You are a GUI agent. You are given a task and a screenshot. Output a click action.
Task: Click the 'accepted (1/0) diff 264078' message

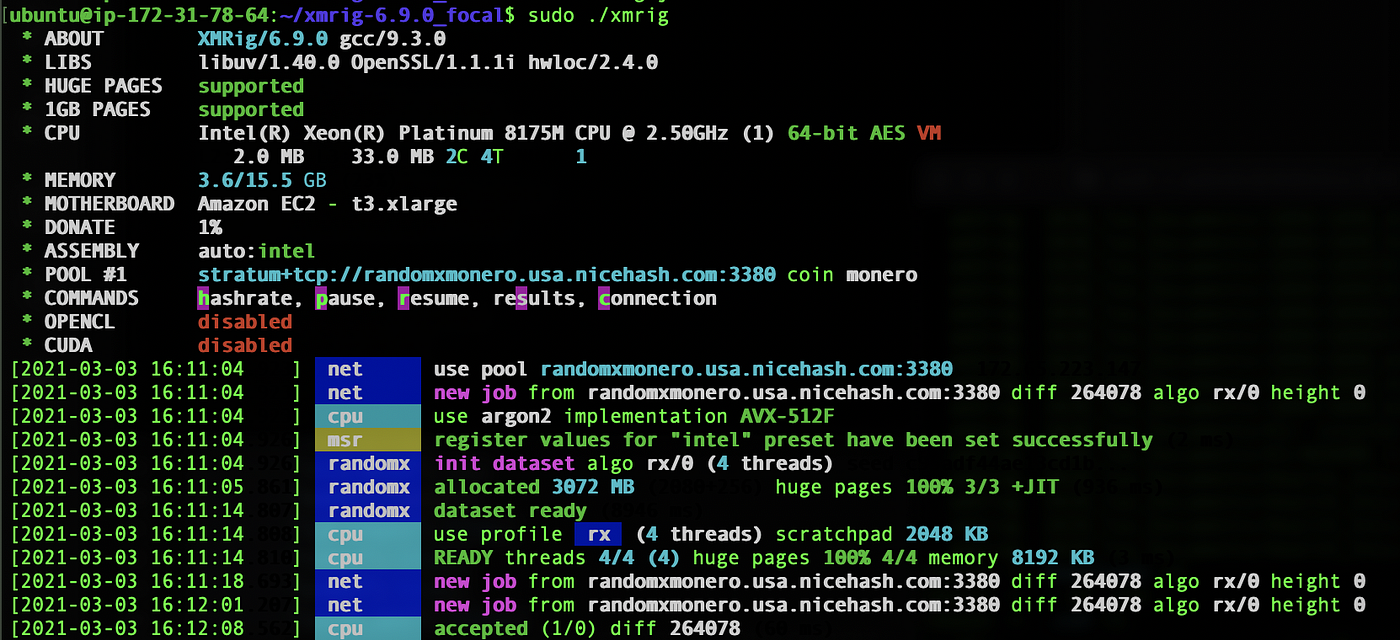click(x=586, y=629)
